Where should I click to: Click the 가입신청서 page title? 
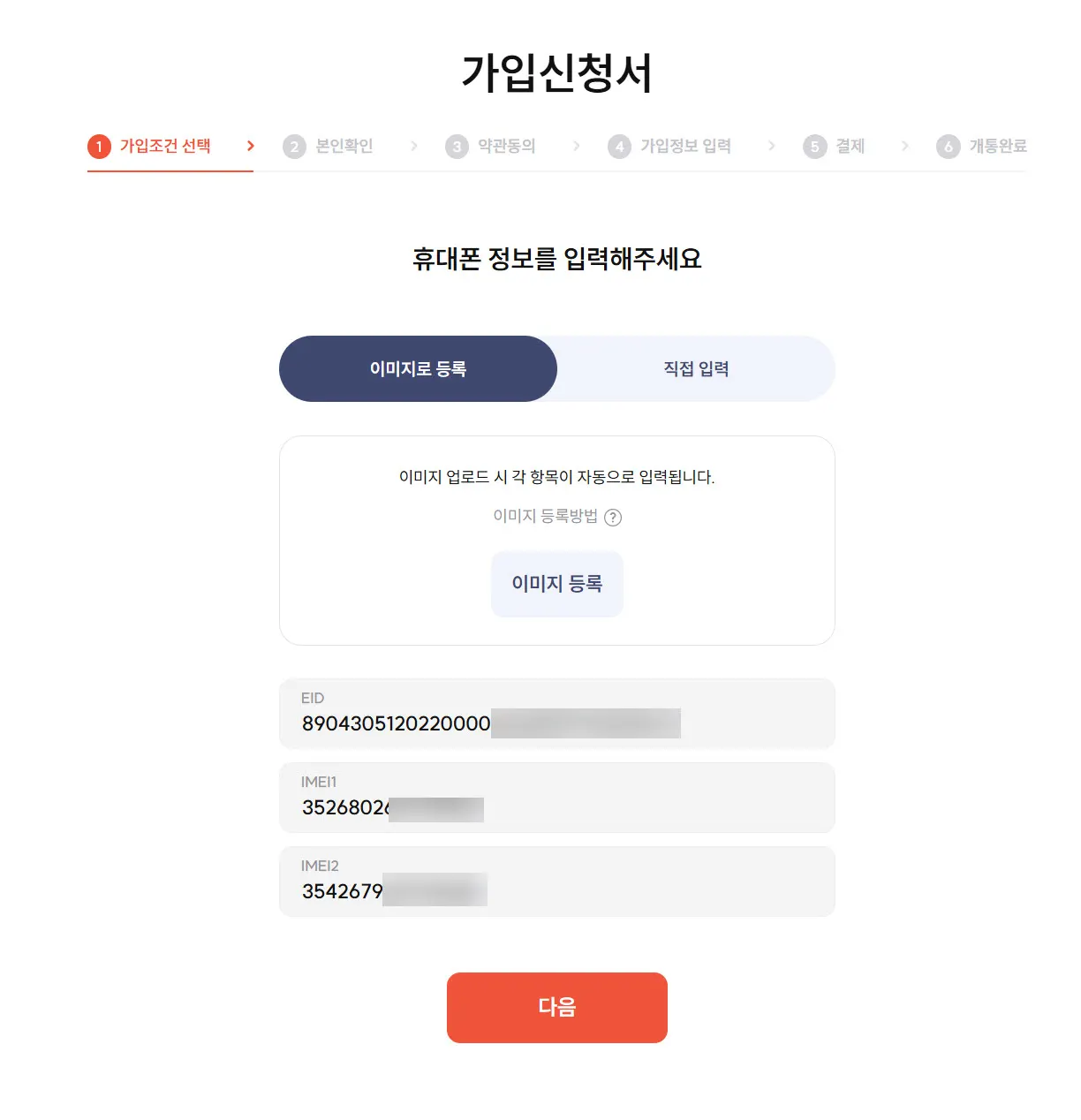pyautogui.click(x=556, y=71)
